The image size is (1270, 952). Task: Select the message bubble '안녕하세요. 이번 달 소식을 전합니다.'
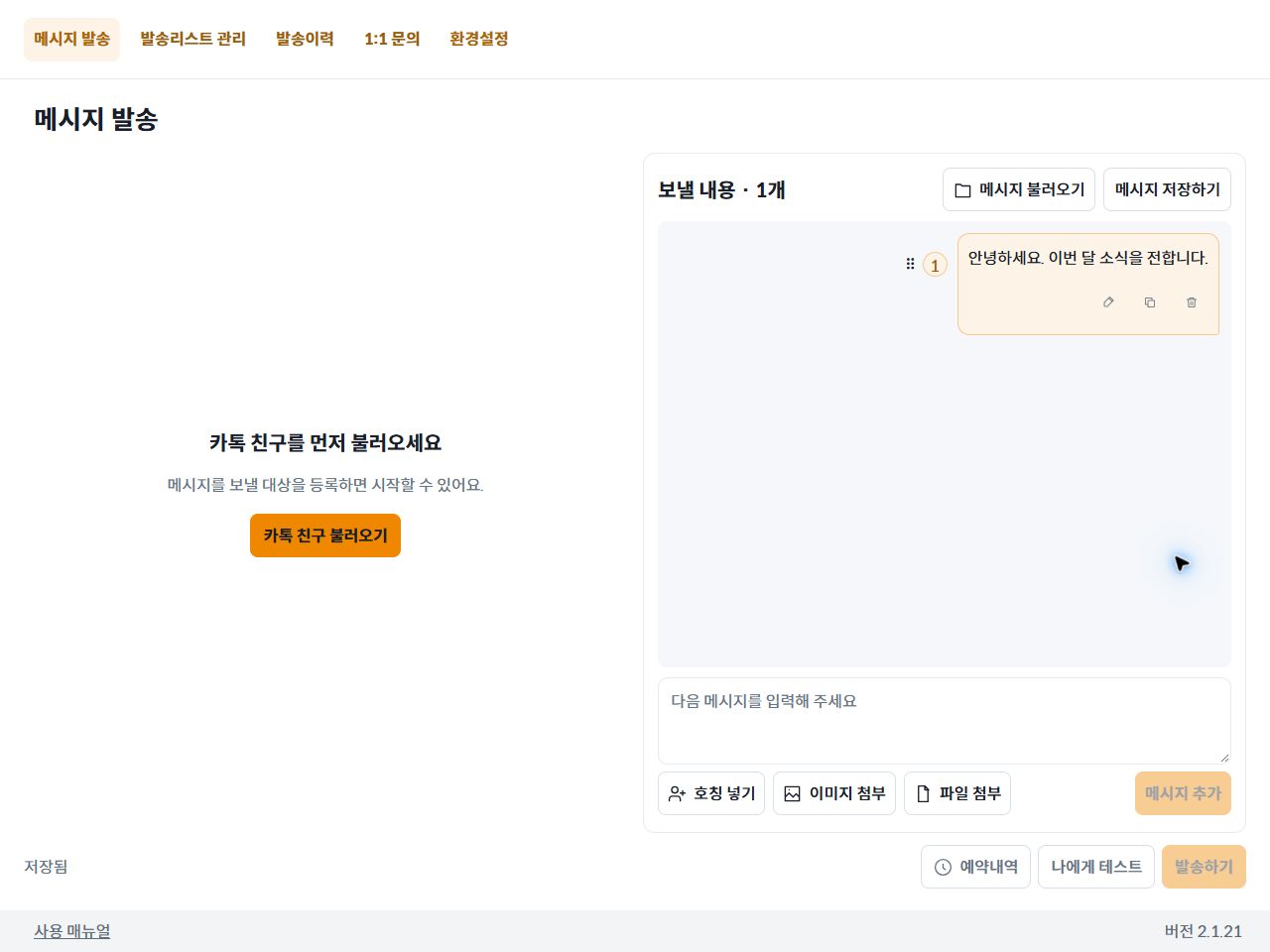[x=1088, y=284]
